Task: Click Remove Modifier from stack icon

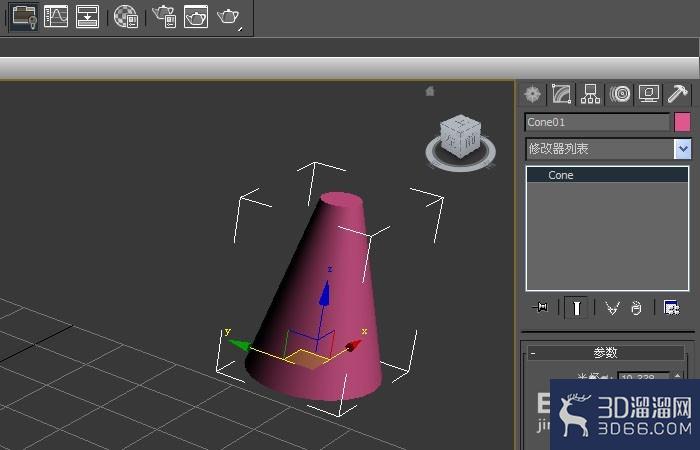Action: point(636,308)
